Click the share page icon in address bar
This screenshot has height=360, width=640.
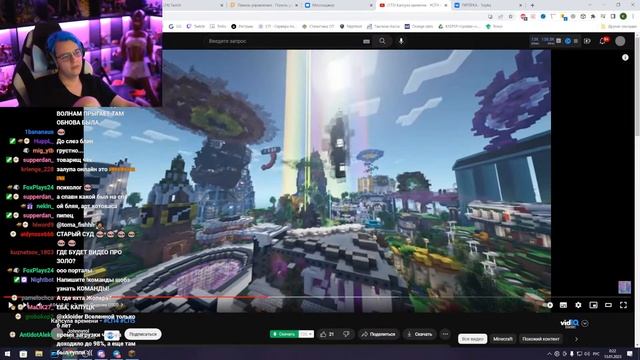[x=500, y=16]
